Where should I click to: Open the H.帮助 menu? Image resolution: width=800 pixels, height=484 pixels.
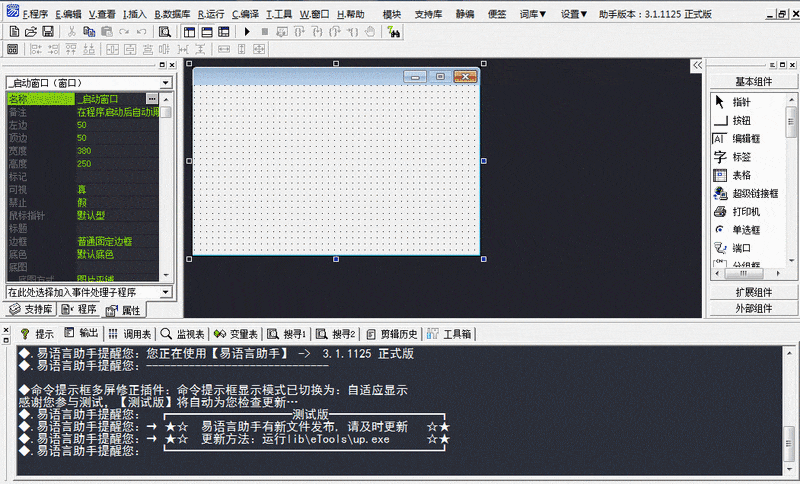coord(351,14)
